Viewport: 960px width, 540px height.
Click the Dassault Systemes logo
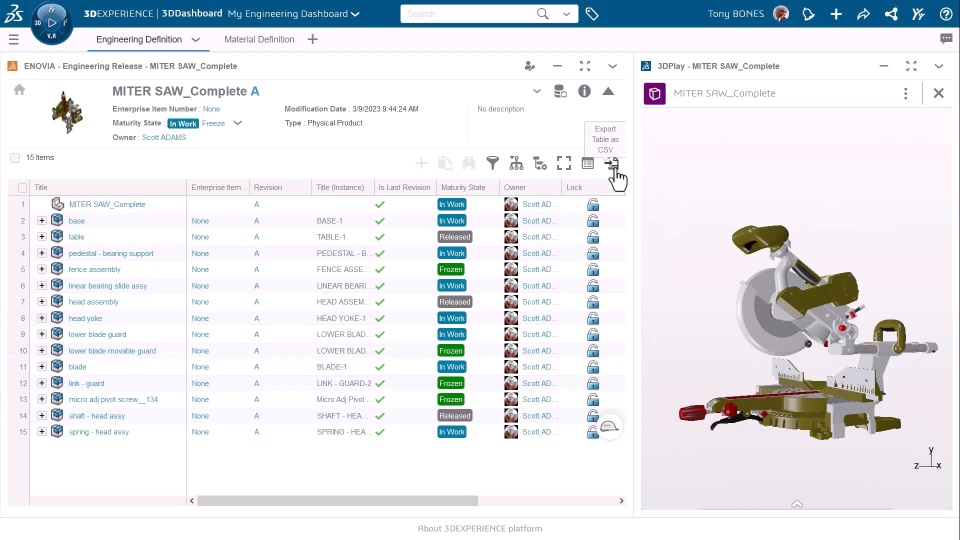13,13
